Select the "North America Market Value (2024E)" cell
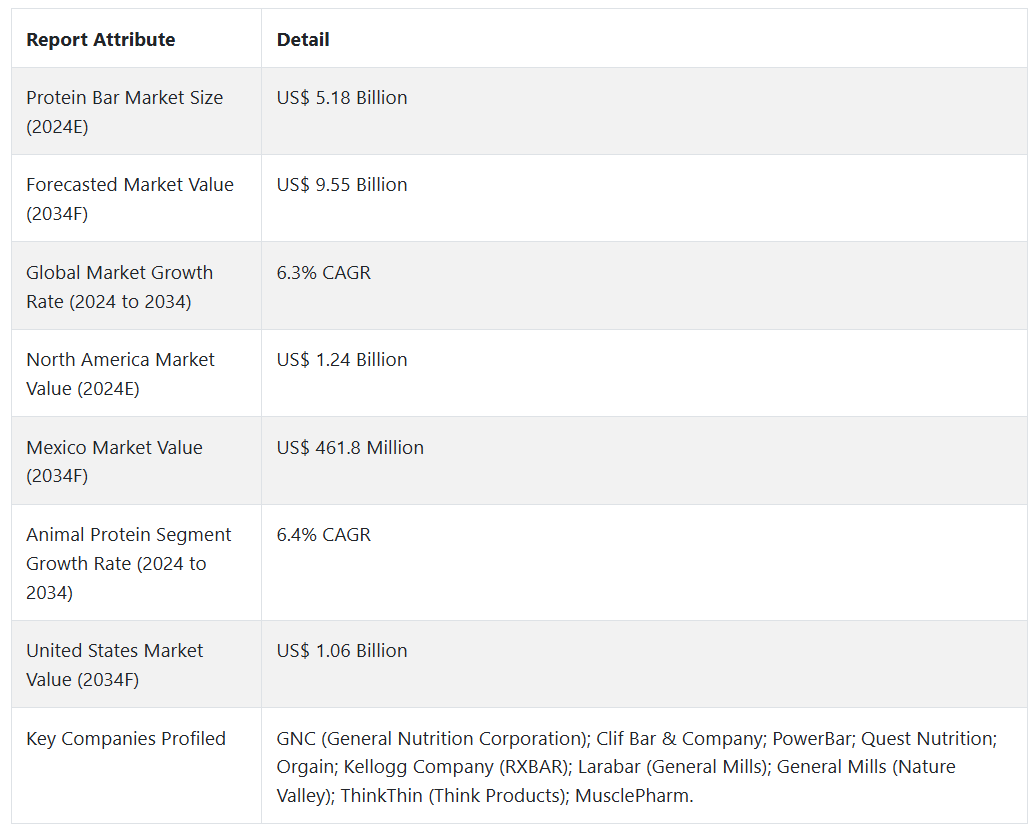This screenshot has width=1034, height=831. (x=120, y=374)
